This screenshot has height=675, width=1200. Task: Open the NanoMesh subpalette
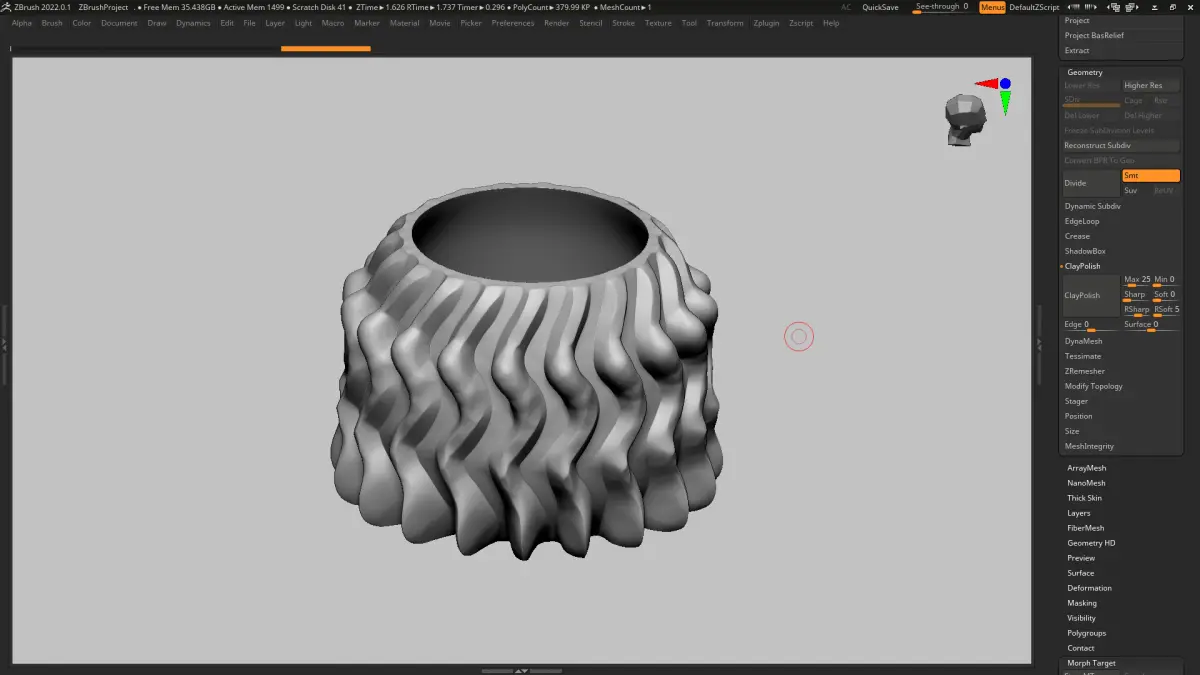tap(1086, 483)
